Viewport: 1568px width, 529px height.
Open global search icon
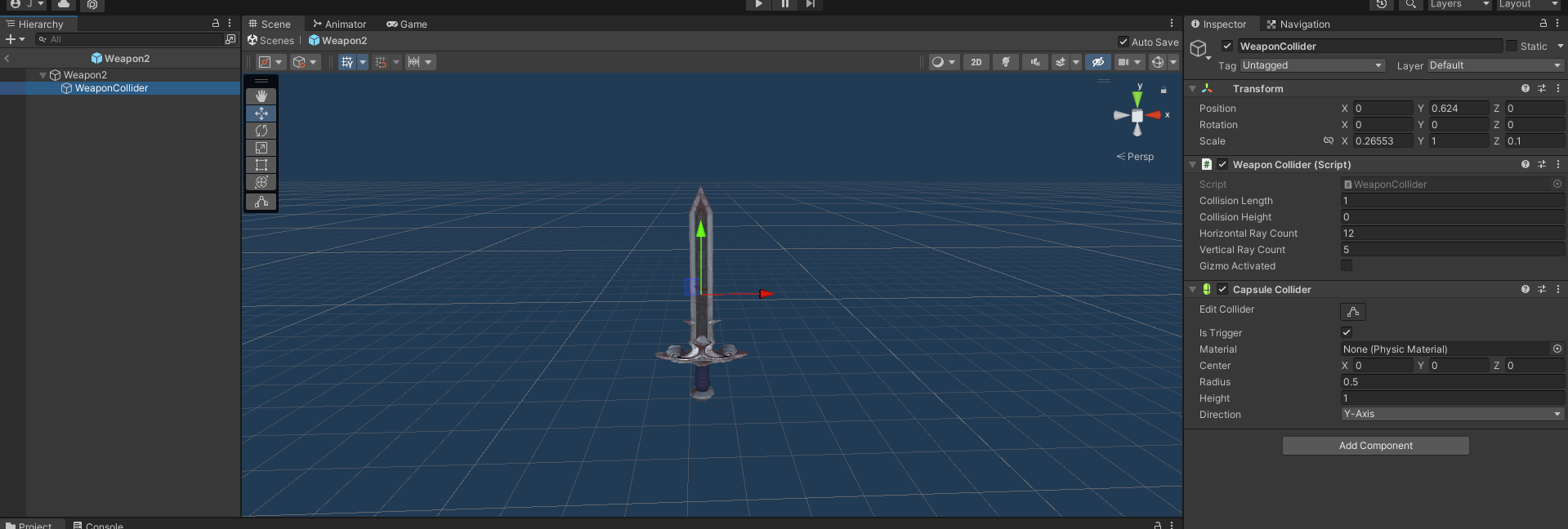1410,4
